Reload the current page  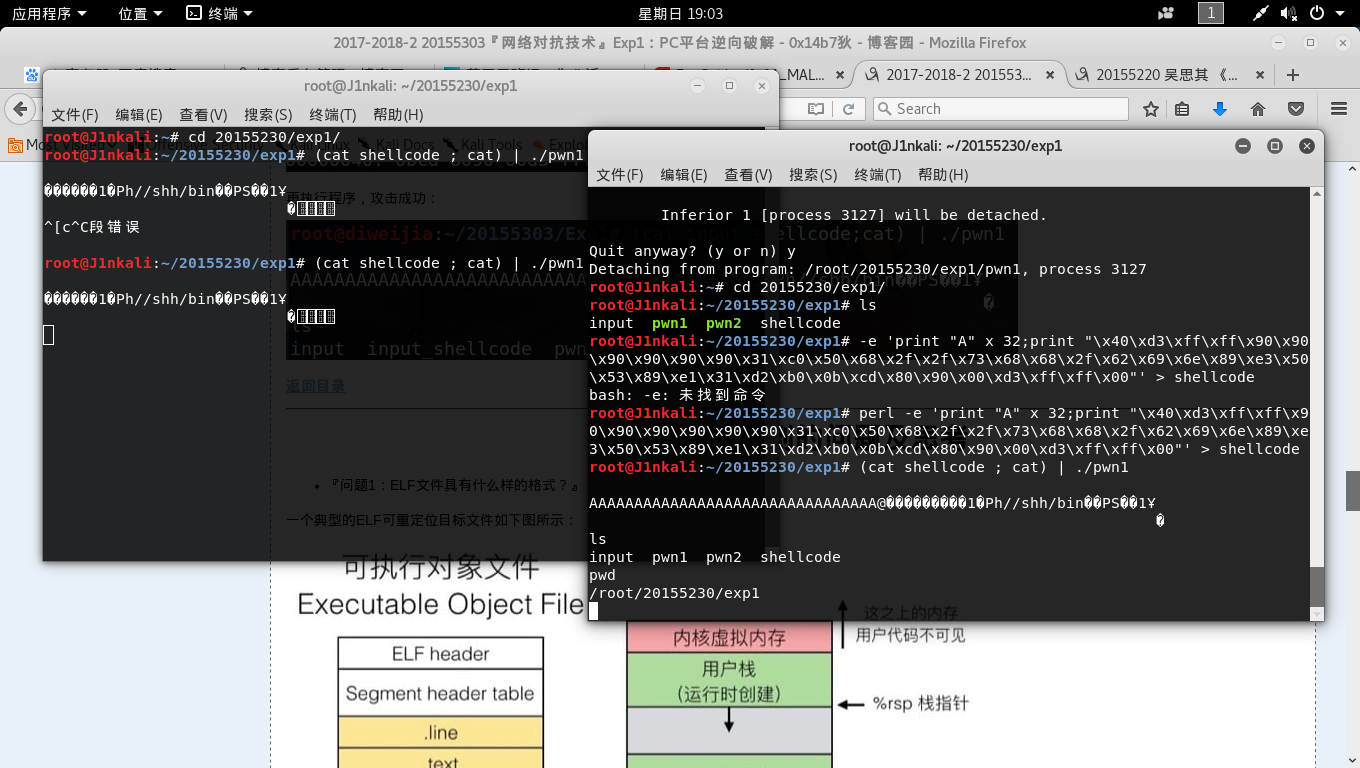[x=848, y=109]
